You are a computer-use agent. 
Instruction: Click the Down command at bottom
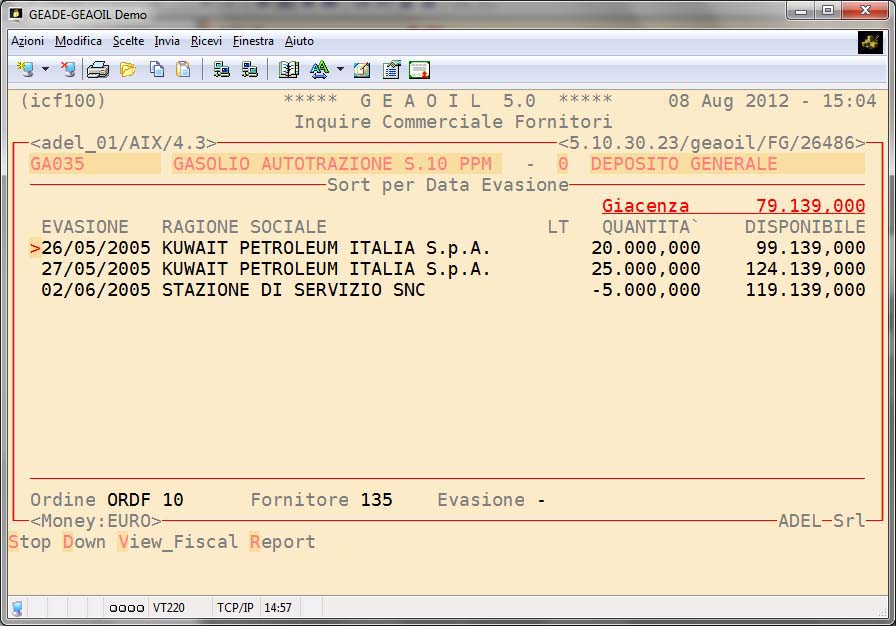point(84,542)
